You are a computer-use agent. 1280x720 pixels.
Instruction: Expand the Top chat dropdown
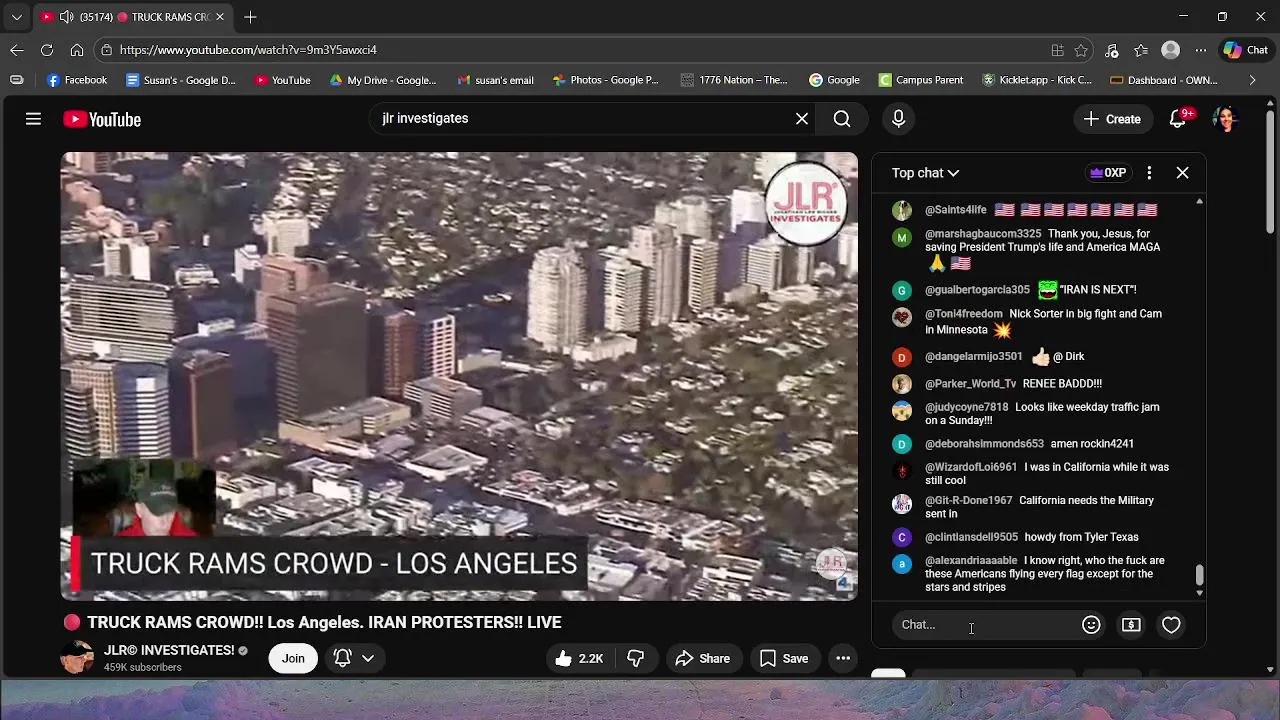(925, 173)
